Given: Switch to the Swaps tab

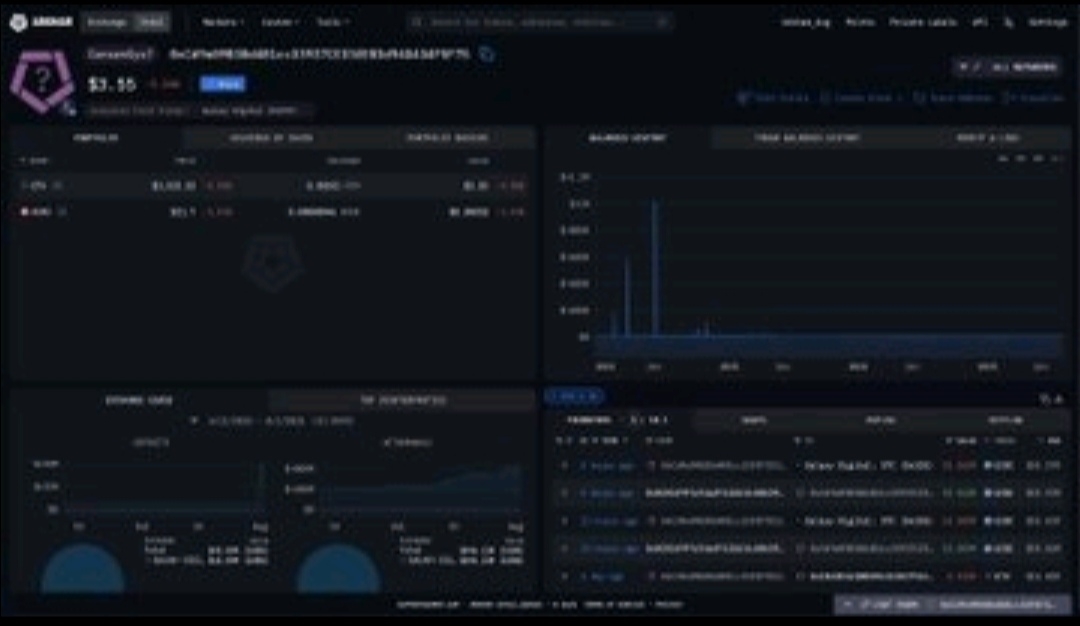Looking at the screenshot, I should [754, 419].
